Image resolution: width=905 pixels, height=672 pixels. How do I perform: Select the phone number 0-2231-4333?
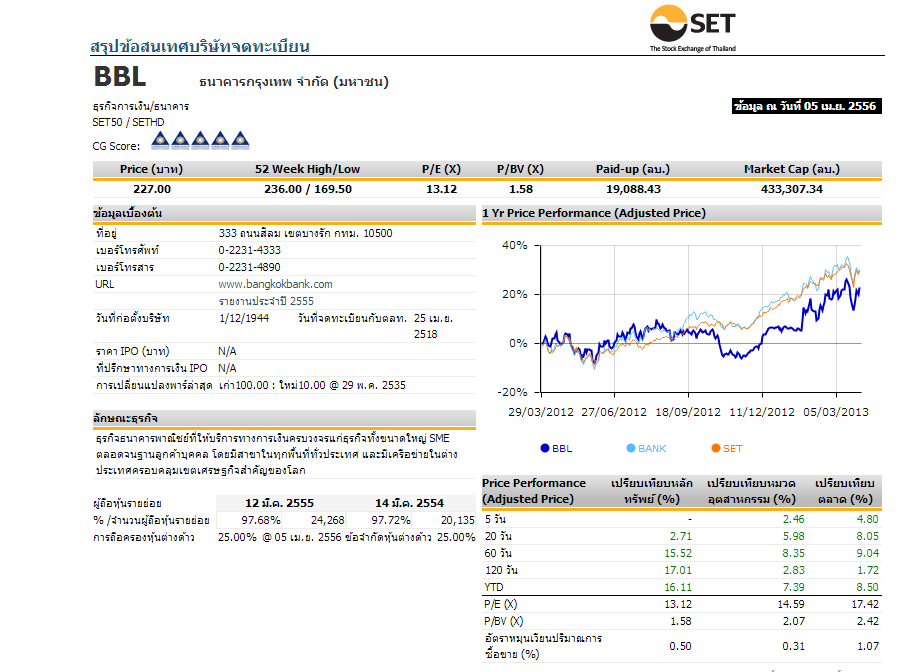249,250
